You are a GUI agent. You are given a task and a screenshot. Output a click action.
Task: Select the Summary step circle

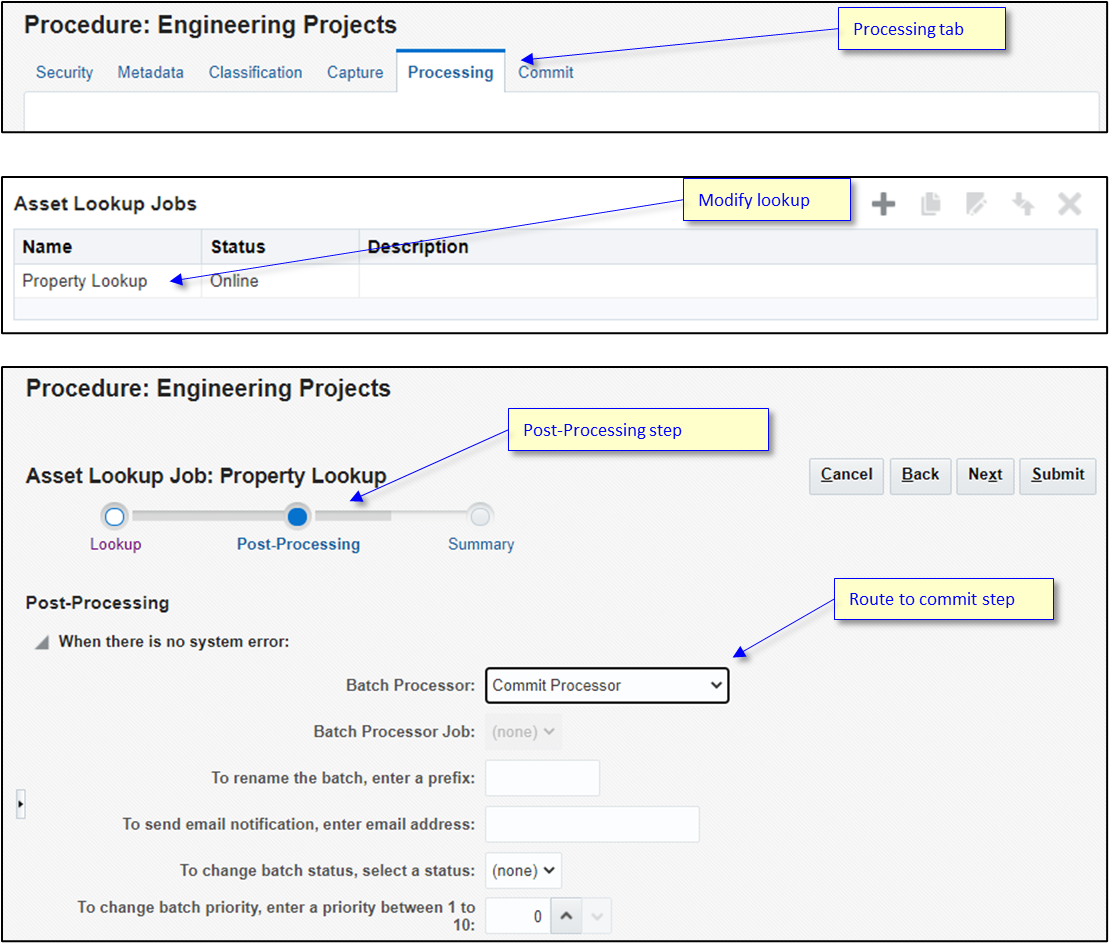(x=481, y=516)
